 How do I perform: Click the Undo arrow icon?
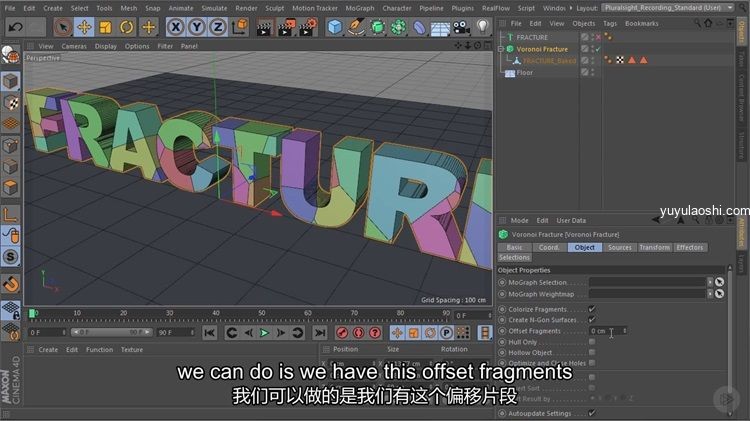[x=15, y=27]
